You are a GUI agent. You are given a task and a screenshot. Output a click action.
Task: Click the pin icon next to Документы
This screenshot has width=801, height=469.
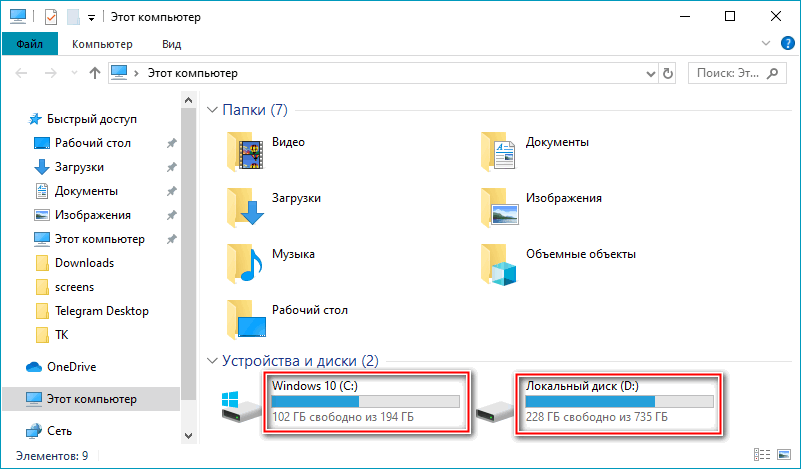pyautogui.click(x=172, y=191)
